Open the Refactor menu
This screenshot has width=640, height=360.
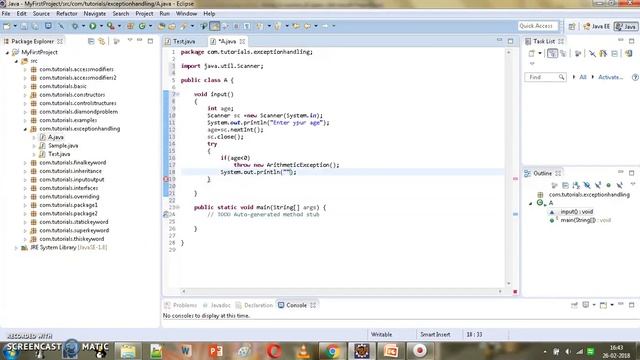(67, 13)
